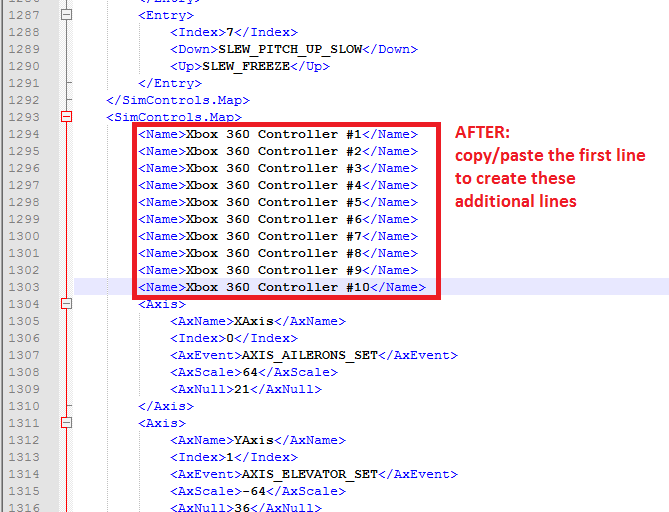Collapse the Axis fold marker on line 1304
This screenshot has height=512, width=669.
[x=67, y=304]
